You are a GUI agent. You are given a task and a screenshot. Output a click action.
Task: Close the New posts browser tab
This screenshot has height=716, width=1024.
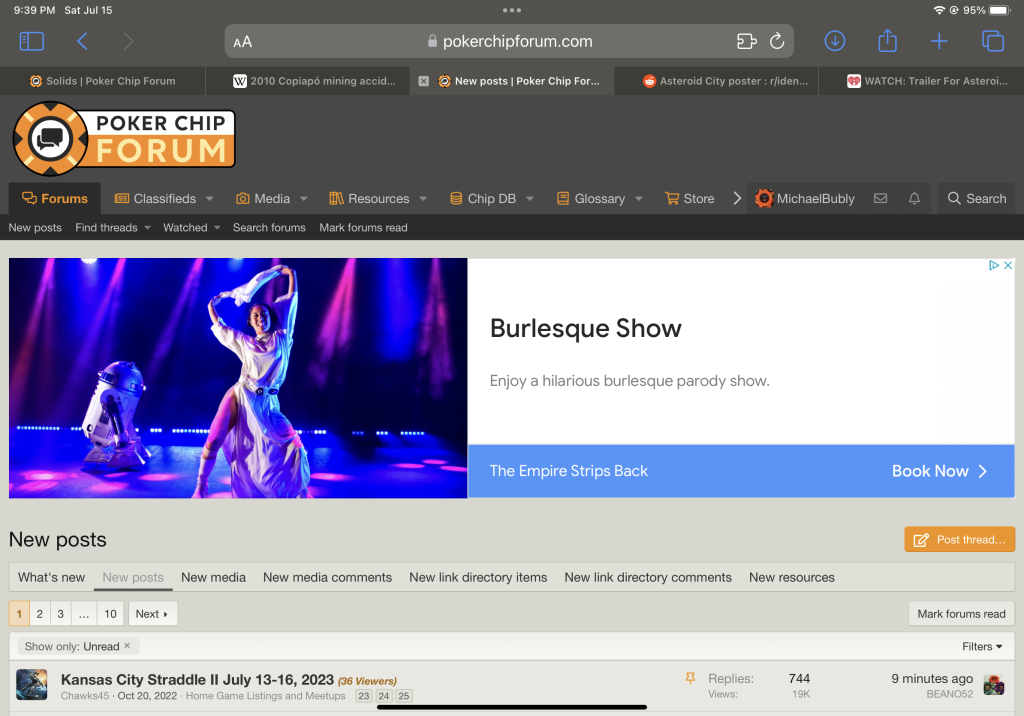[423, 81]
